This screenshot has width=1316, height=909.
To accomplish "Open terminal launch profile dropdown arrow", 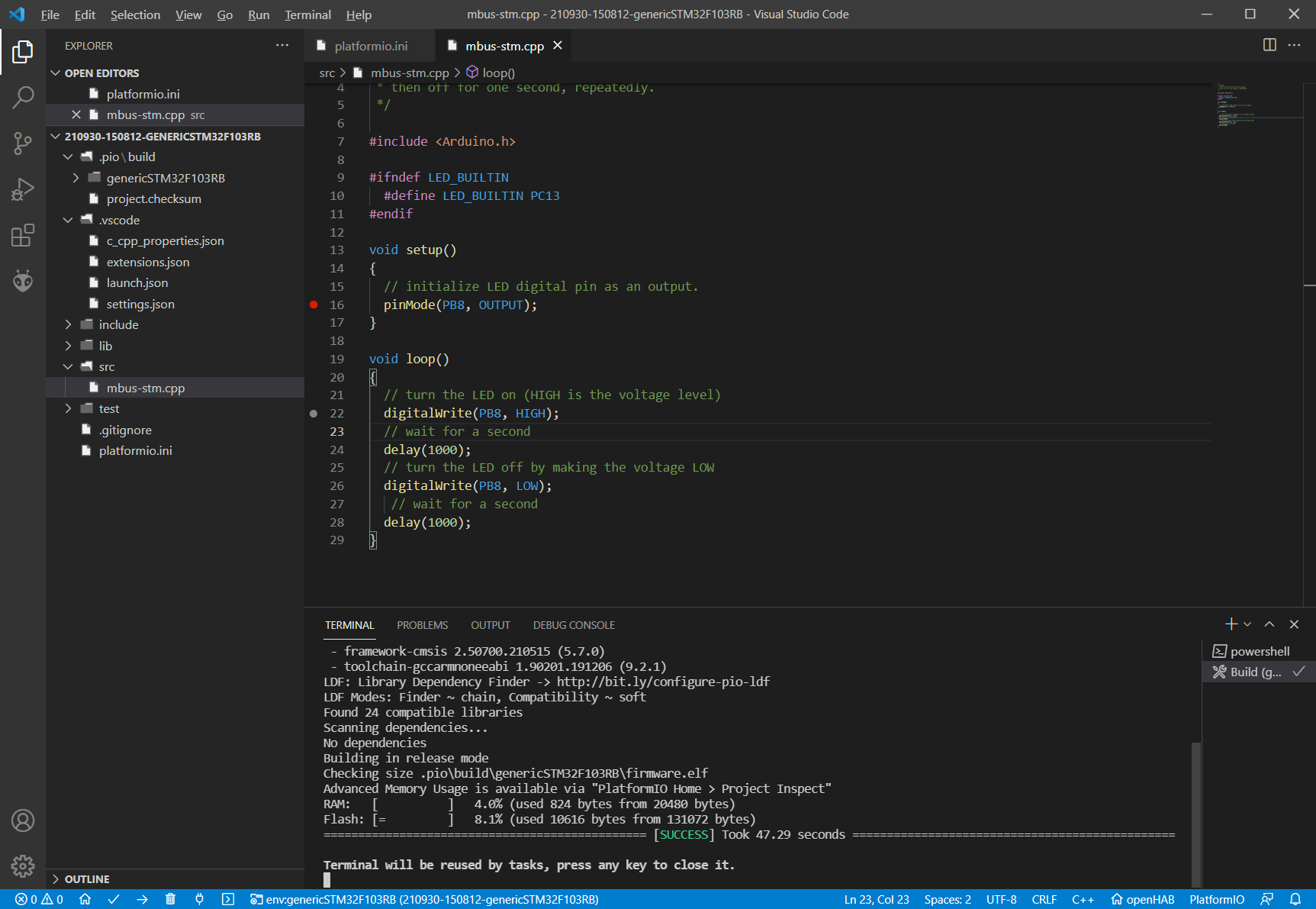I will coord(1247,624).
